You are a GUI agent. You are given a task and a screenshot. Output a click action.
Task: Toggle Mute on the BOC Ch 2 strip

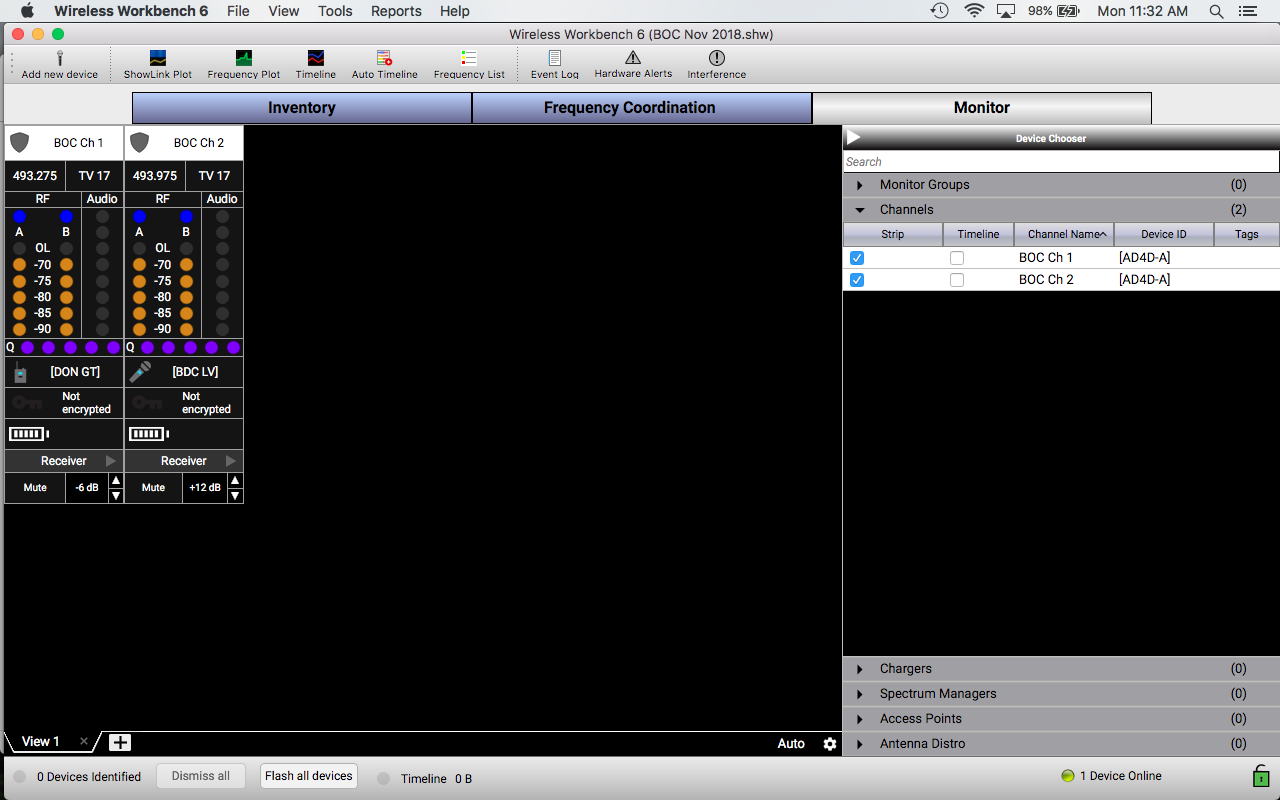pos(154,488)
